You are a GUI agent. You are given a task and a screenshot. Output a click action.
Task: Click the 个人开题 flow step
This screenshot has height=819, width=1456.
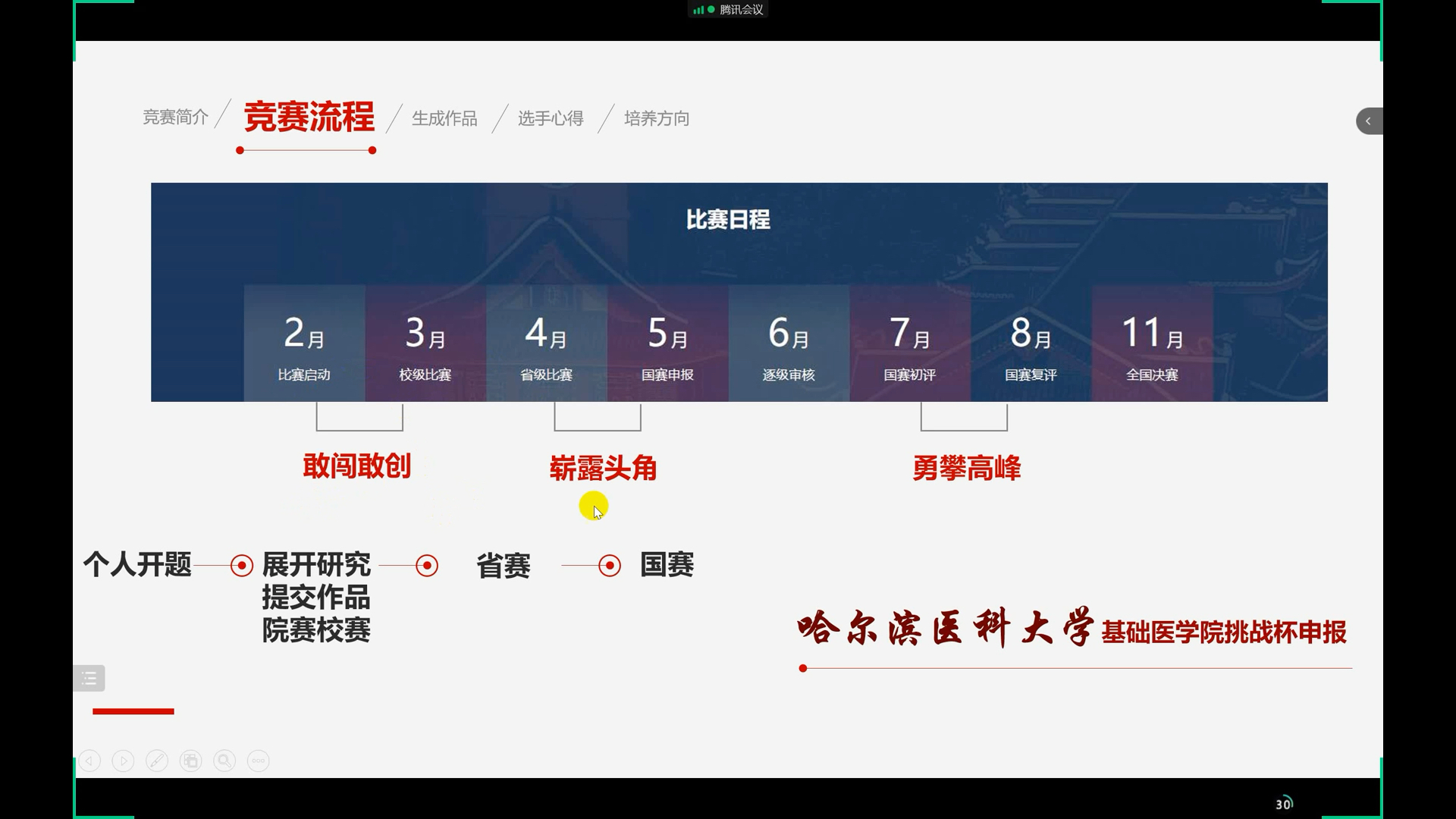137,564
